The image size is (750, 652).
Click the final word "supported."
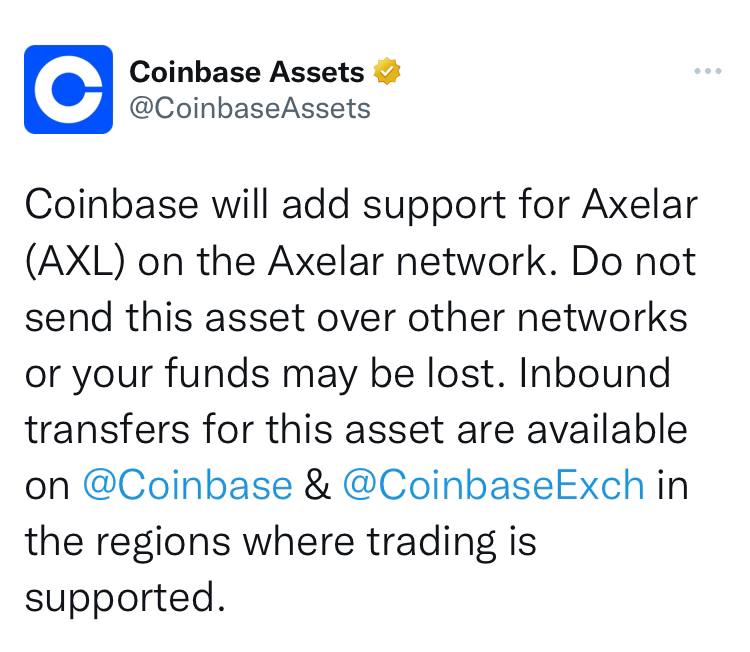click(121, 597)
